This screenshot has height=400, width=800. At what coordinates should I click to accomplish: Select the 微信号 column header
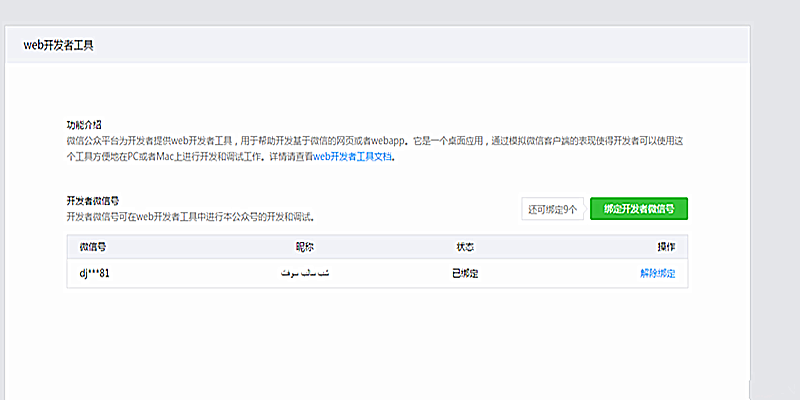pos(93,247)
